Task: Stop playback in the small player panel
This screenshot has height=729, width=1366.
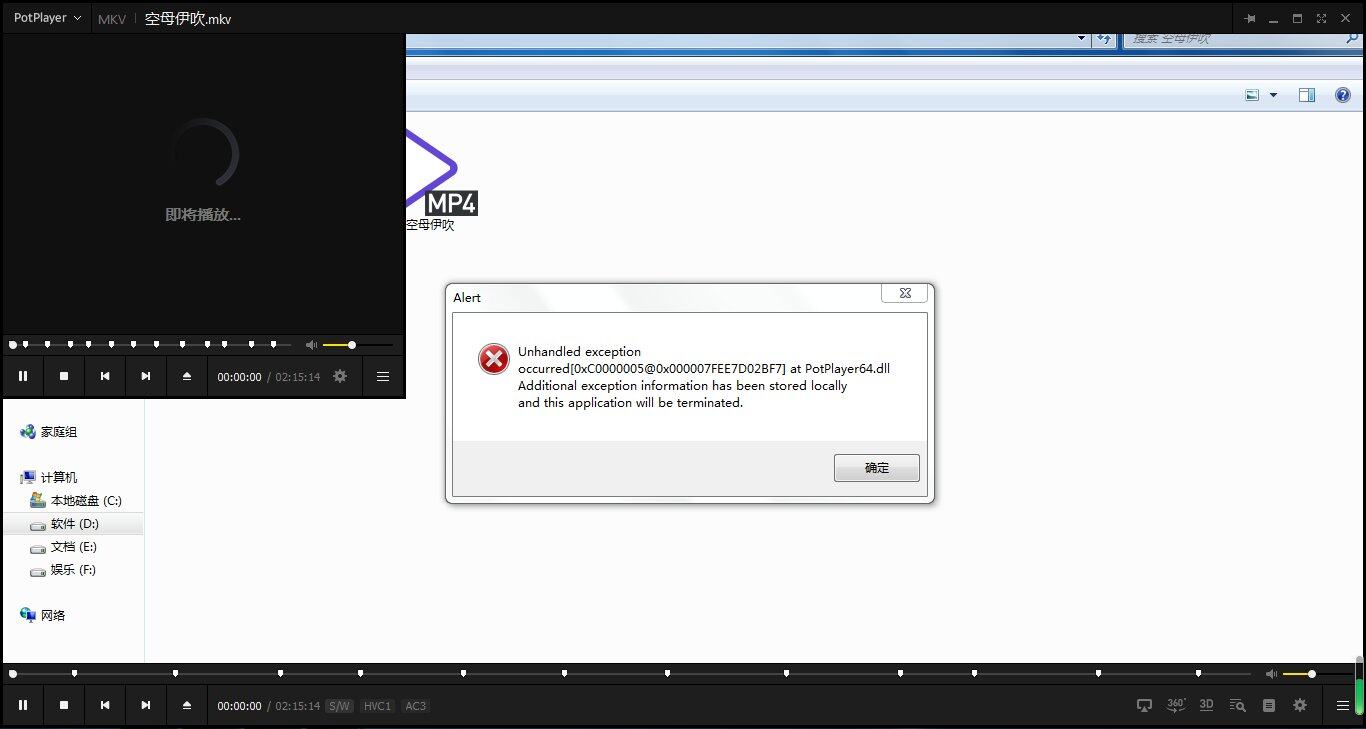Action: pyautogui.click(x=64, y=376)
